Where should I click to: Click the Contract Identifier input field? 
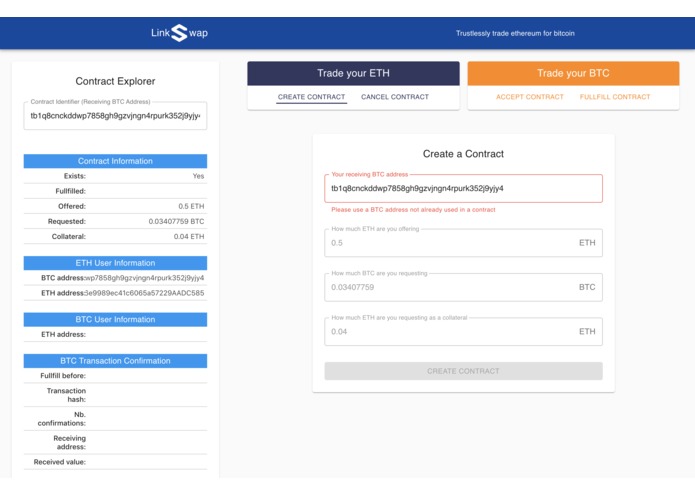tap(115, 116)
